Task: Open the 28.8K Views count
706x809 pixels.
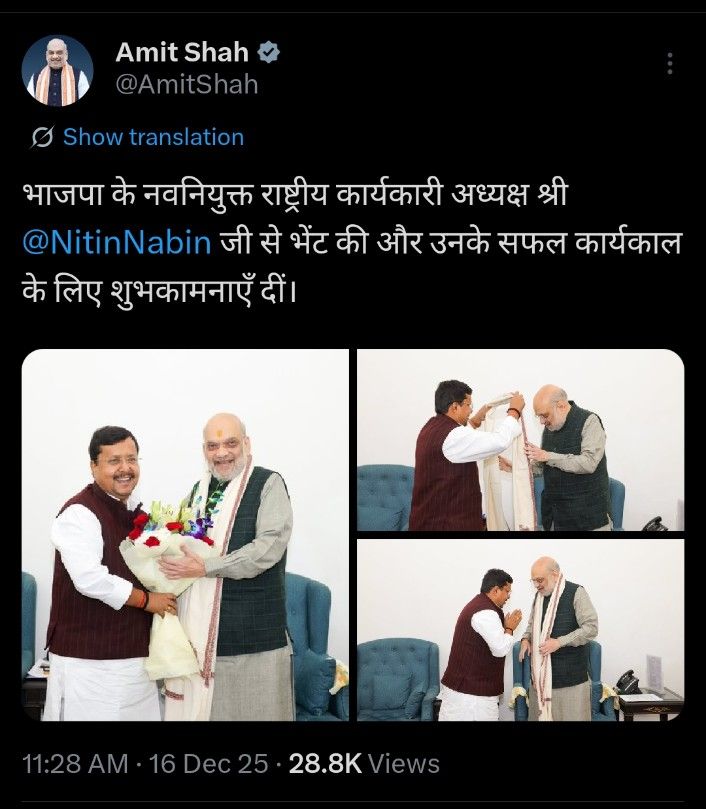Action: tap(364, 764)
